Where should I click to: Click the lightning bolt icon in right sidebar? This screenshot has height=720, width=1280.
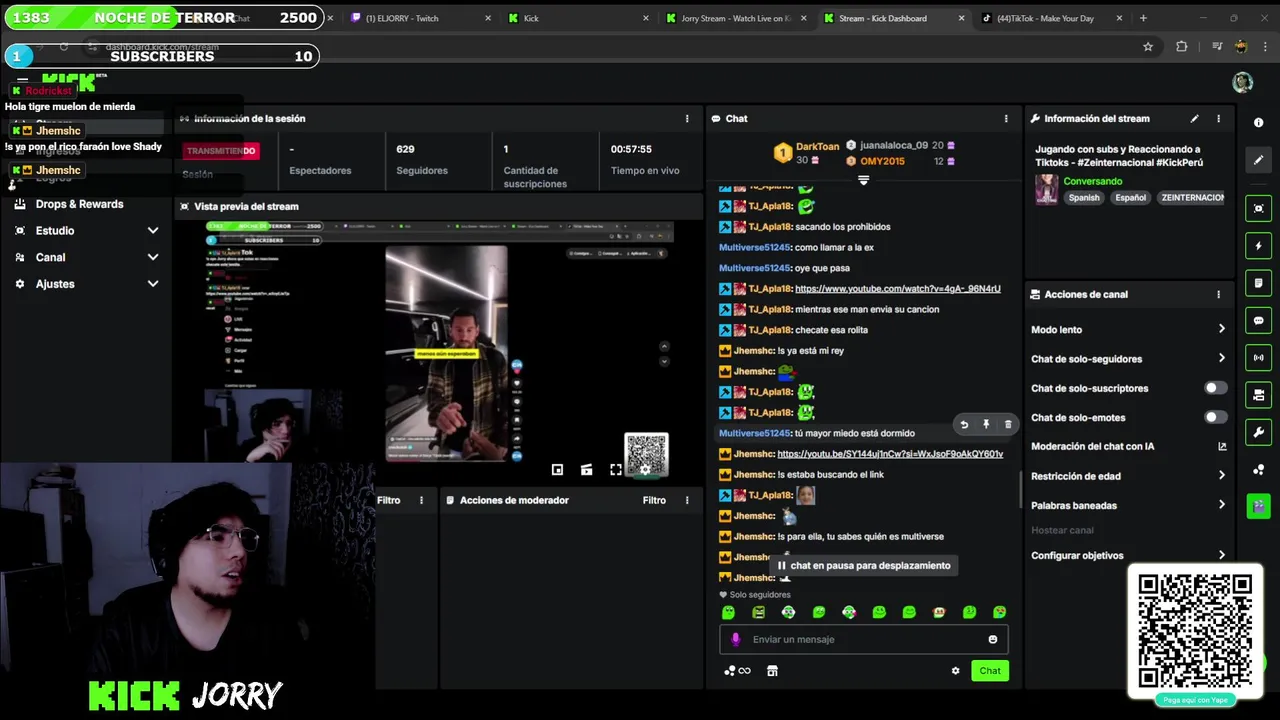1258,245
